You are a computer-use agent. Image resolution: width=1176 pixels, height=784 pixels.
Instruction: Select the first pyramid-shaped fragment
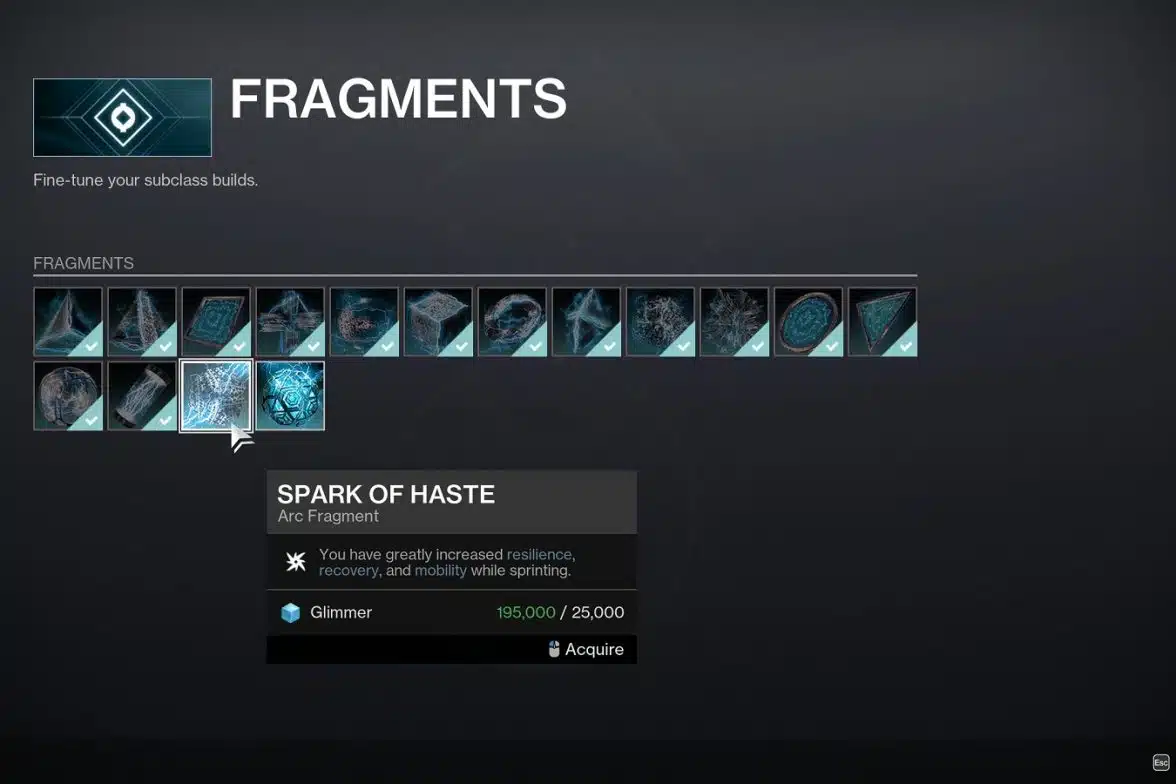click(68, 321)
